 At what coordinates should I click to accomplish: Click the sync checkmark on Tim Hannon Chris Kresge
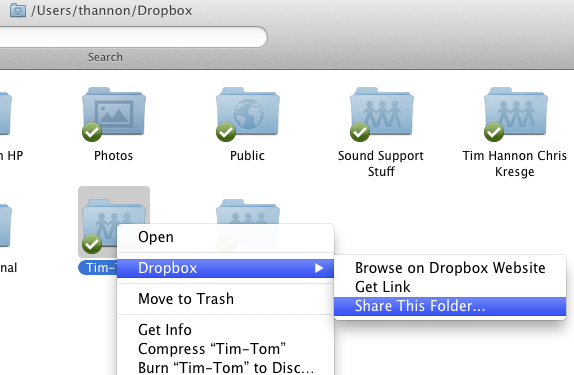pyautogui.click(x=494, y=132)
